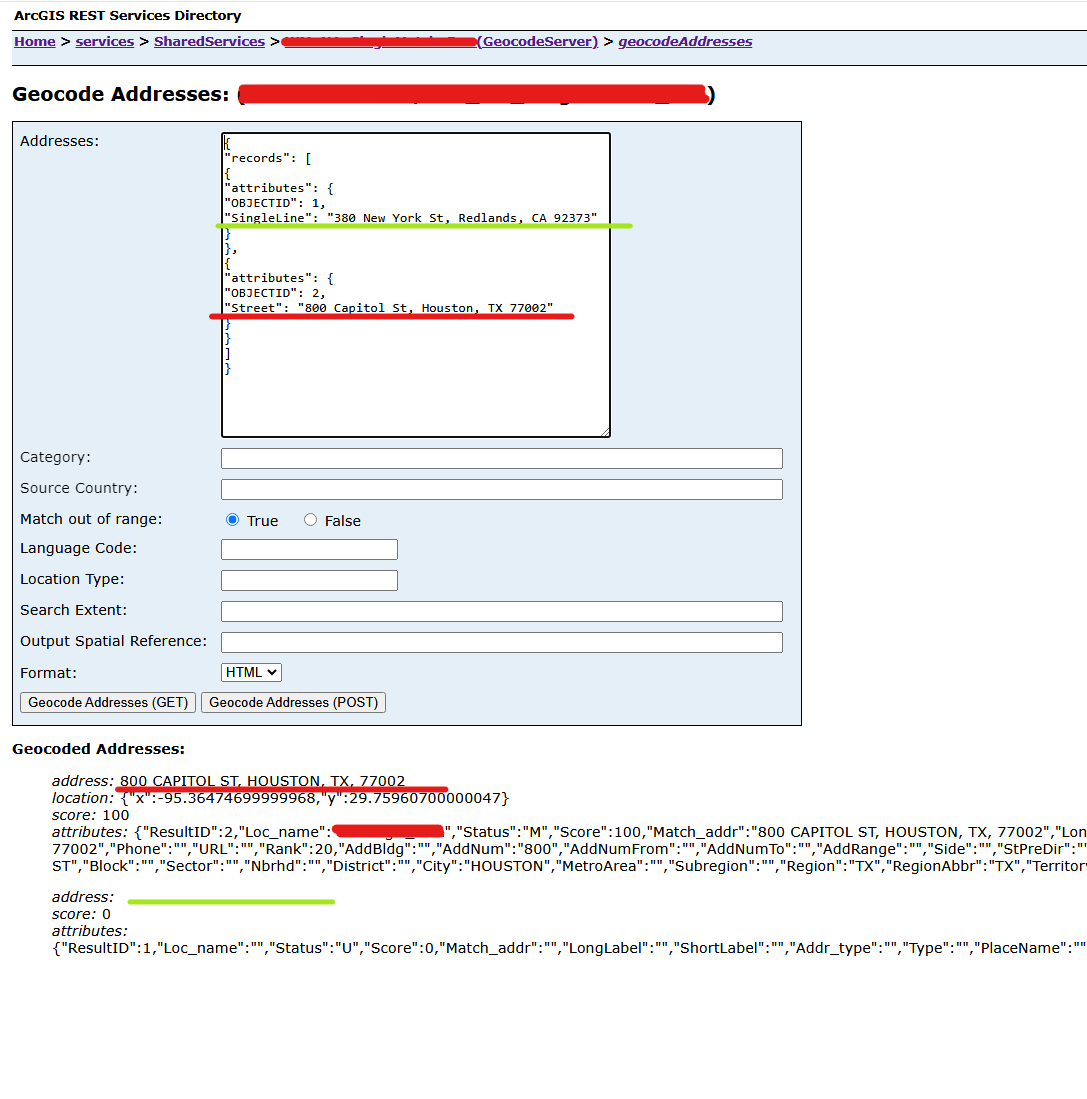Click the Geocoded Addresses heading
Image resolution: width=1087 pixels, height=1099 pixels.
99,749
